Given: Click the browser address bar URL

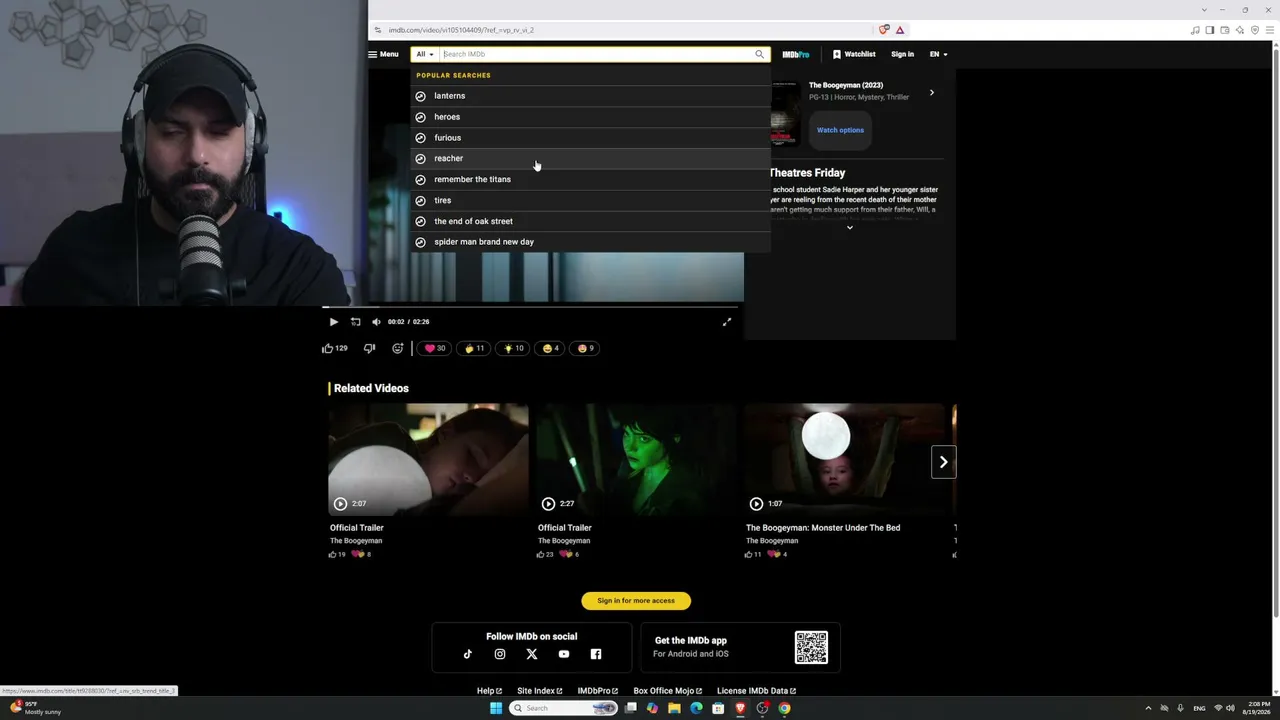Looking at the screenshot, I should point(462,30).
